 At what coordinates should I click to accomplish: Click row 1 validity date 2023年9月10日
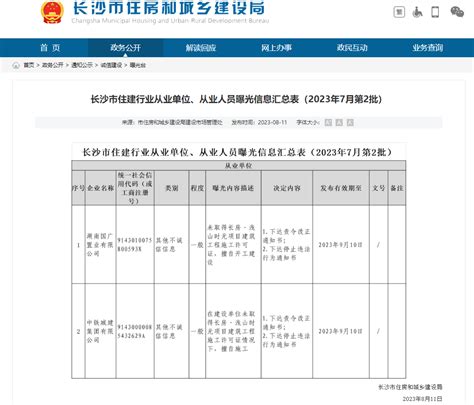(340, 245)
